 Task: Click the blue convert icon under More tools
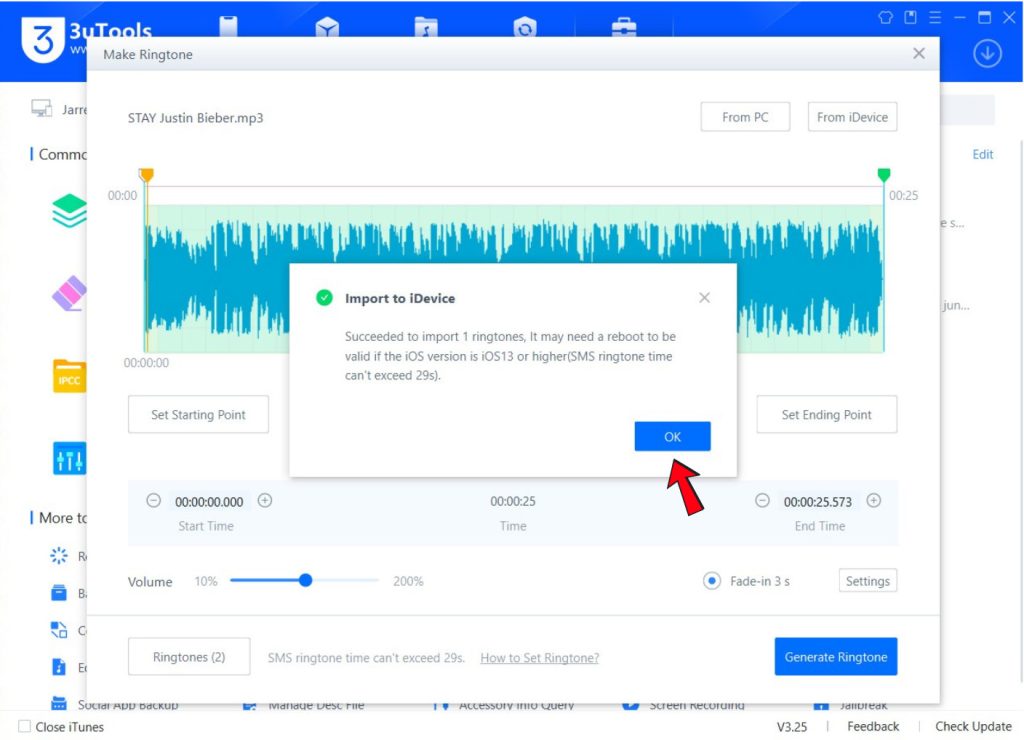(x=59, y=630)
